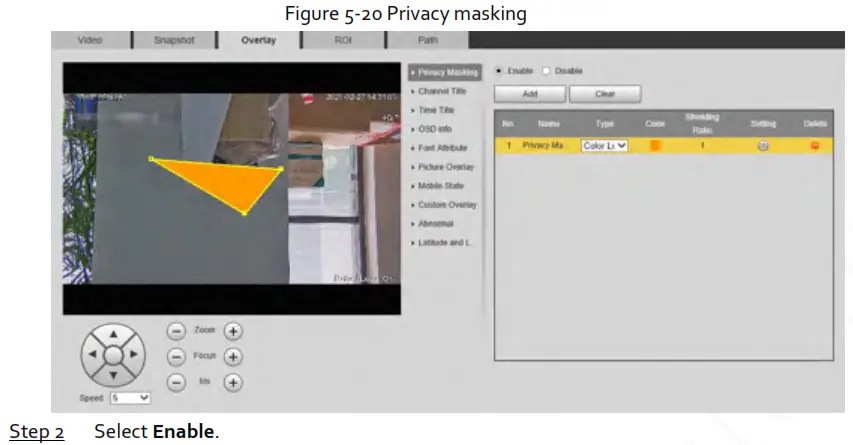The image size is (853, 445).
Task: Click the PTZ center circle button
Action: point(113,355)
